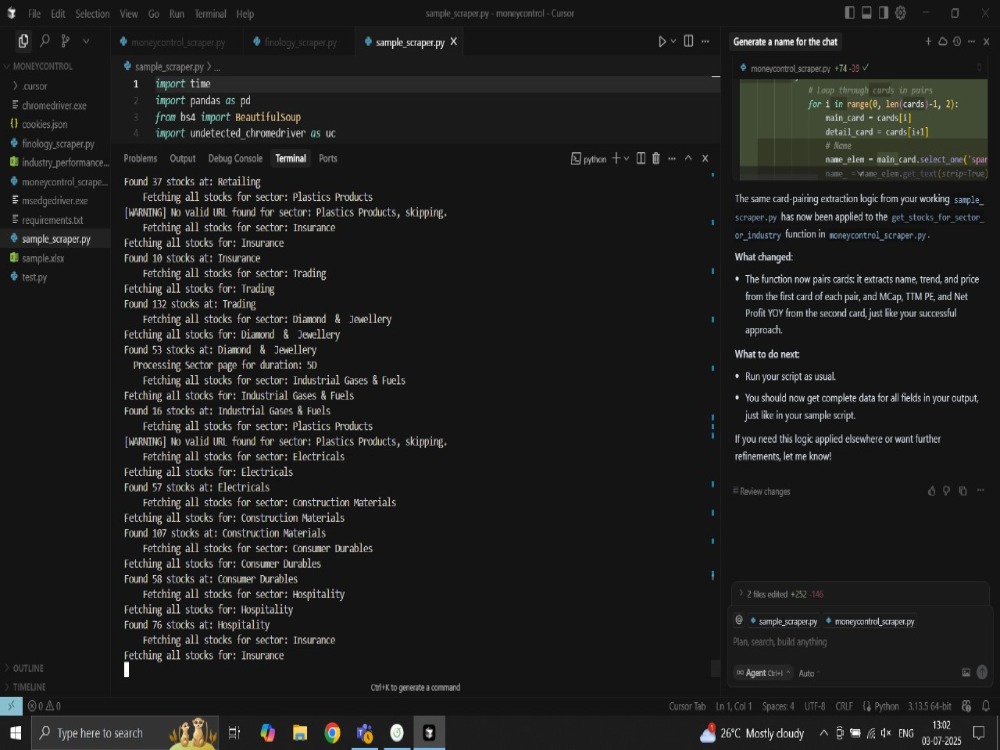Open terminal launch profile dropdown

point(626,158)
